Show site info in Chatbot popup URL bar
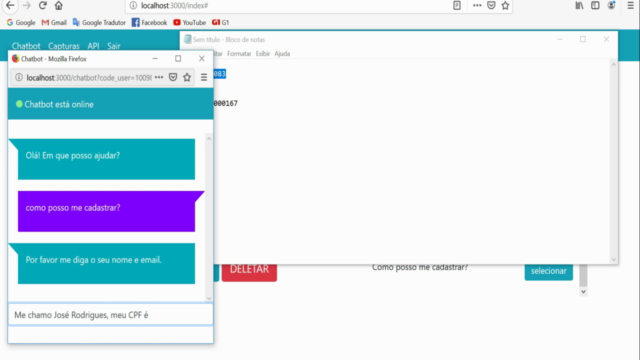 pos(19,77)
